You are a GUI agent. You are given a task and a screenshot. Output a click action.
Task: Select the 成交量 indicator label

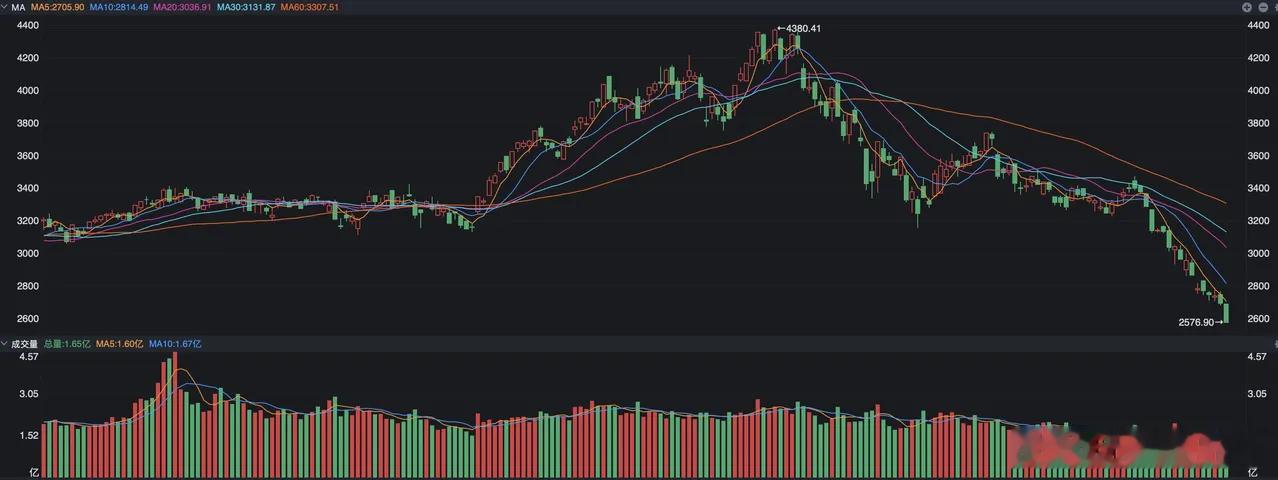[x=25, y=344]
